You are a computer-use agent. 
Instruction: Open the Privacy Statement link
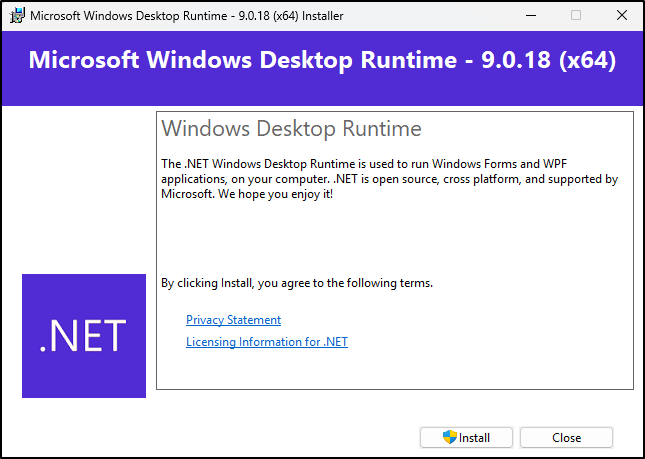pyautogui.click(x=233, y=320)
